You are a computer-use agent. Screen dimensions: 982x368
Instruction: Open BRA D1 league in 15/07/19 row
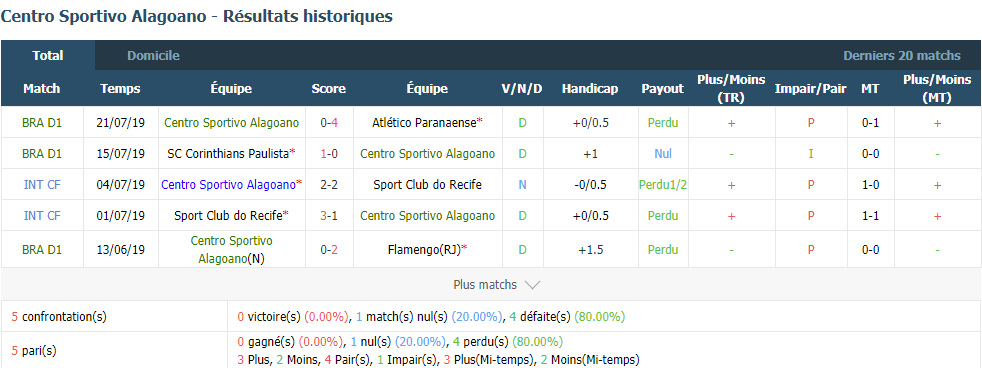click(41, 153)
